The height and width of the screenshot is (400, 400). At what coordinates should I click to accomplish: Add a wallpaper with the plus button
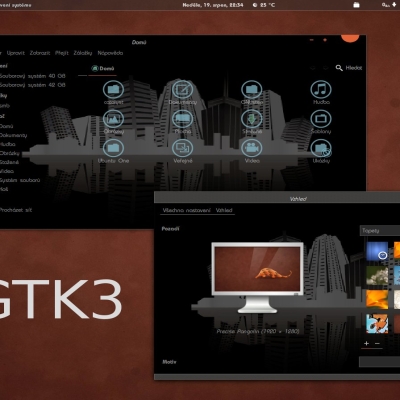pyautogui.click(x=366, y=343)
